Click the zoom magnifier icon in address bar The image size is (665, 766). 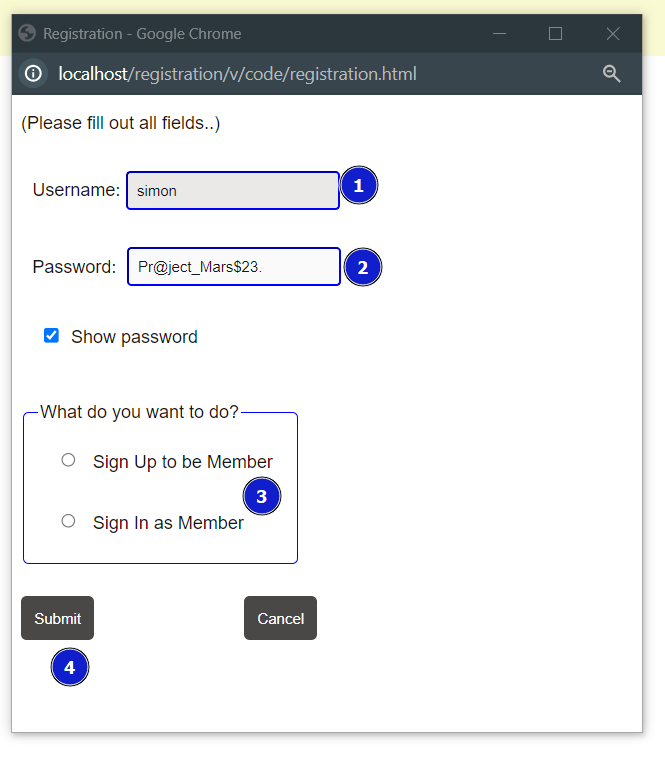pyautogui.click(x=611, y=74)
